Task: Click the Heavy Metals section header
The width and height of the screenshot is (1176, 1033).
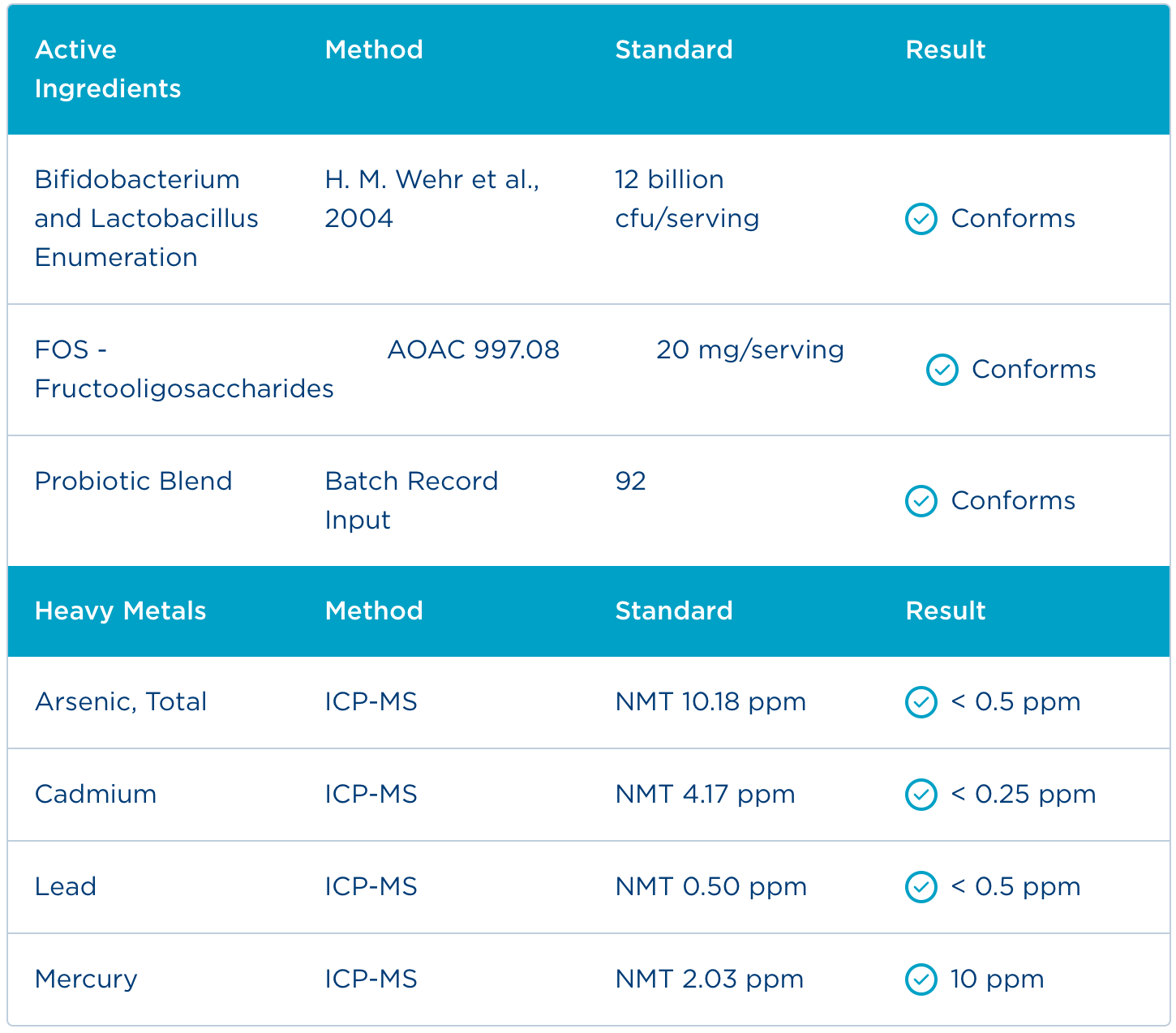Action: pyautogui.click(x=121, y=611)
